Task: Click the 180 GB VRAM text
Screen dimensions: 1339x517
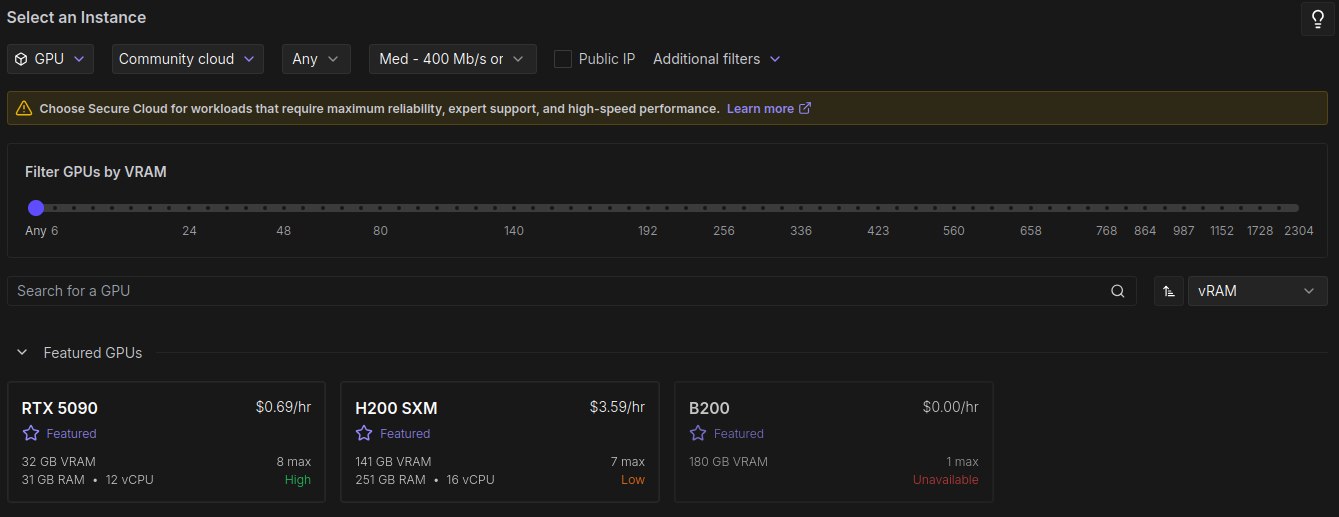Action: coord(728,462)
